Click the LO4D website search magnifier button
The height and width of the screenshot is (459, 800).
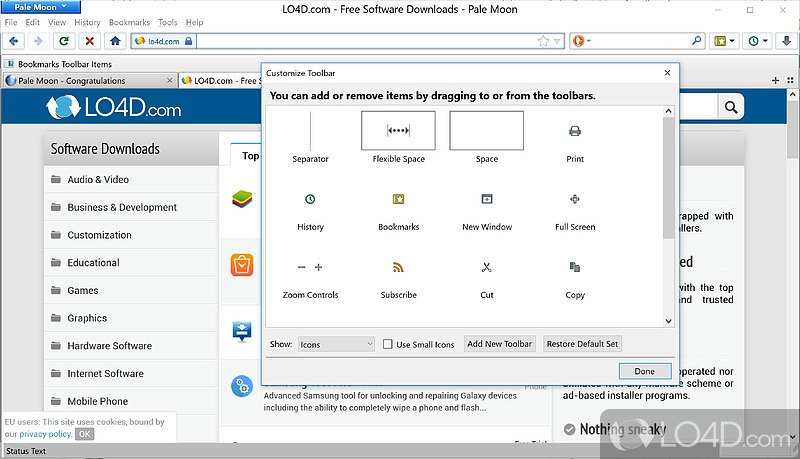731,108
